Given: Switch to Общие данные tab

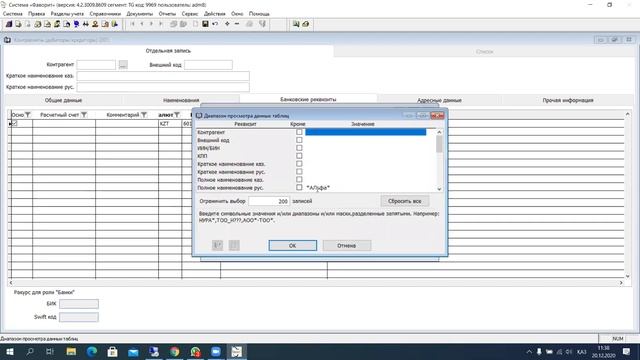Looking at the screenshot, I should 63,100.
